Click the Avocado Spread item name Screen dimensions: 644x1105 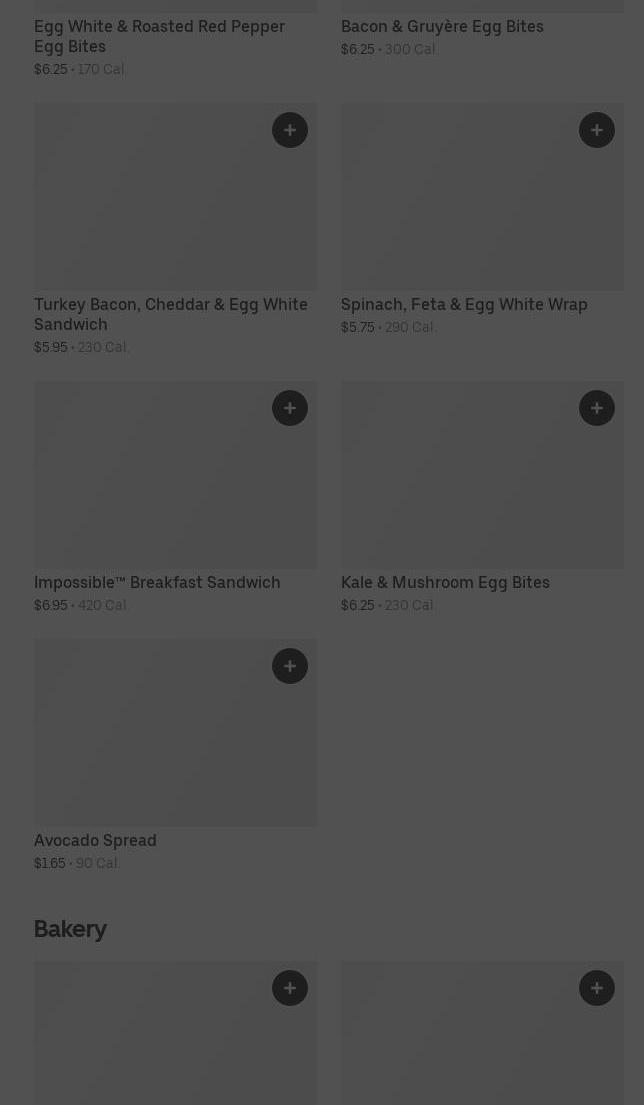pyautogui.click(x=95, y=840)
